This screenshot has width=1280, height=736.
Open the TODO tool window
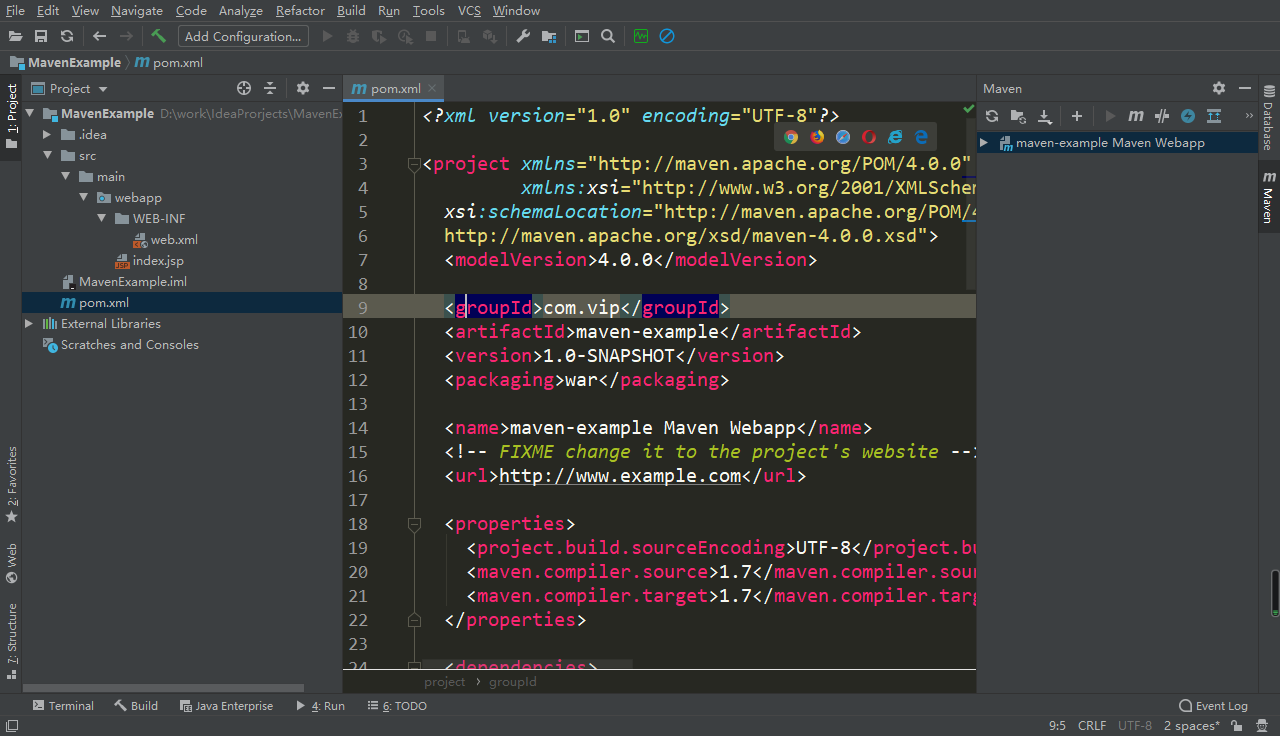397,705
